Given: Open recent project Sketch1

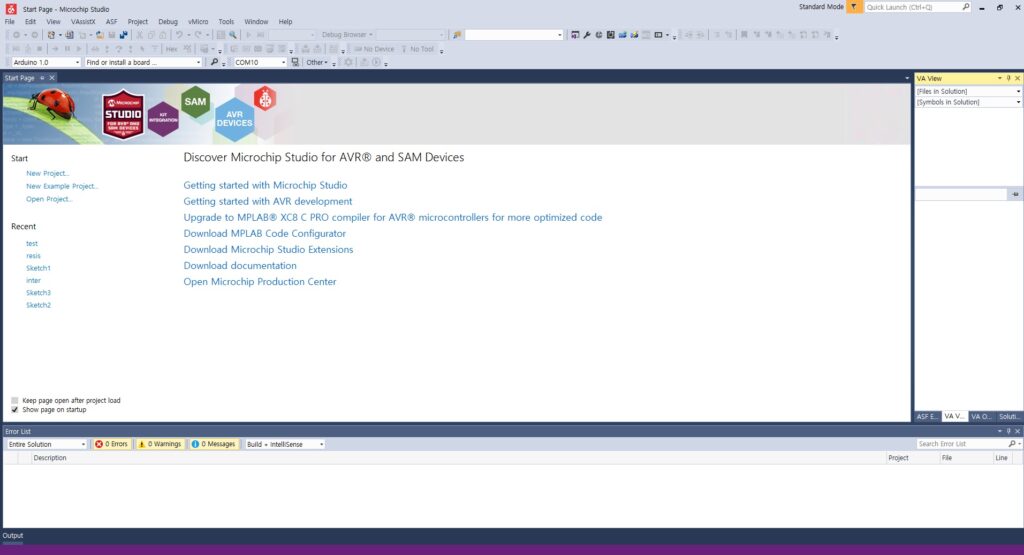Looking at the screenshot, I should pos(38,268).
